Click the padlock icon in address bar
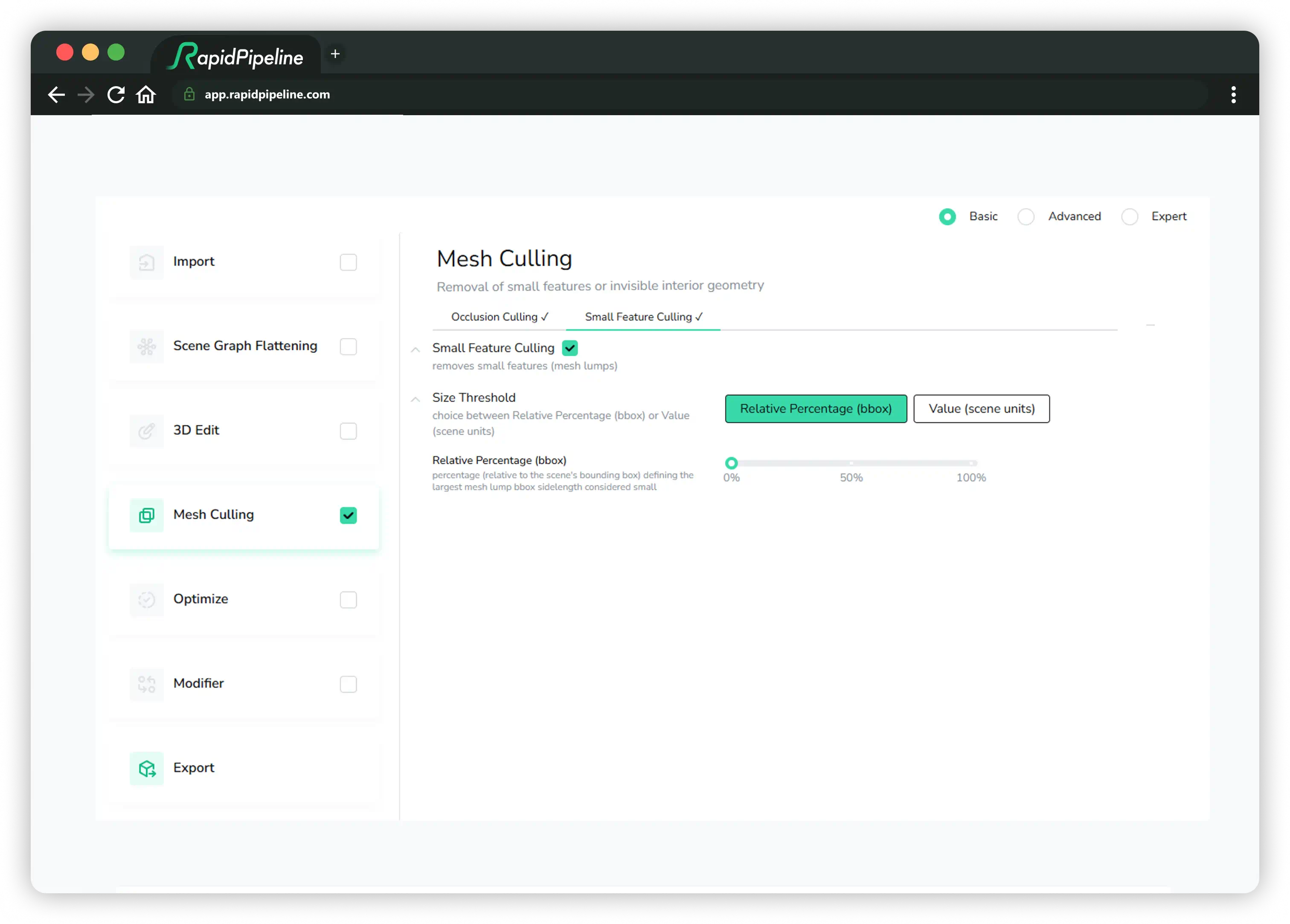Screen dimensions: 1290x924 pyautogui.click(x=189, y=94)
